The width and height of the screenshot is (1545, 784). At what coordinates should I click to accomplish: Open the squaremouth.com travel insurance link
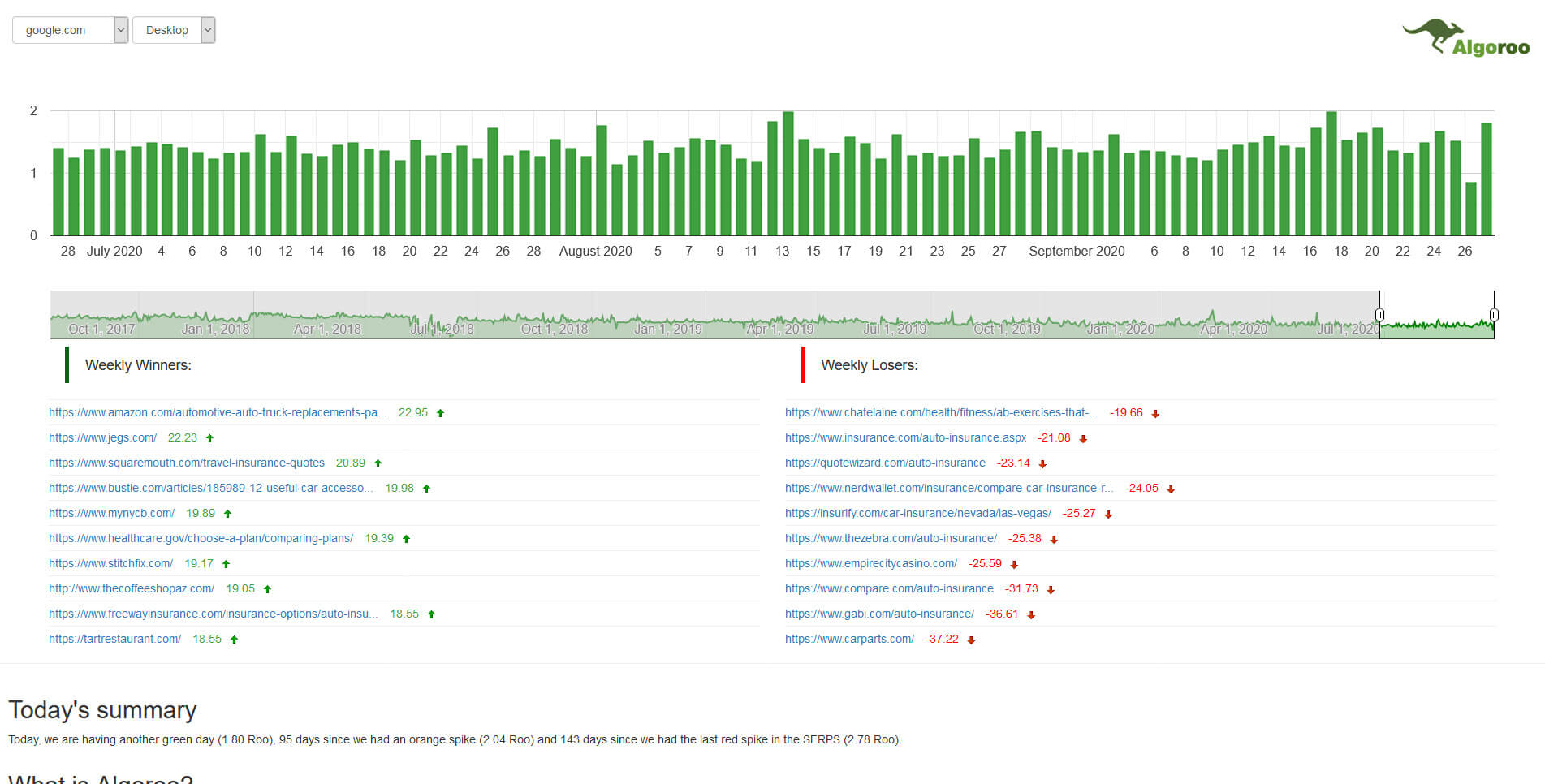point(187,463)
